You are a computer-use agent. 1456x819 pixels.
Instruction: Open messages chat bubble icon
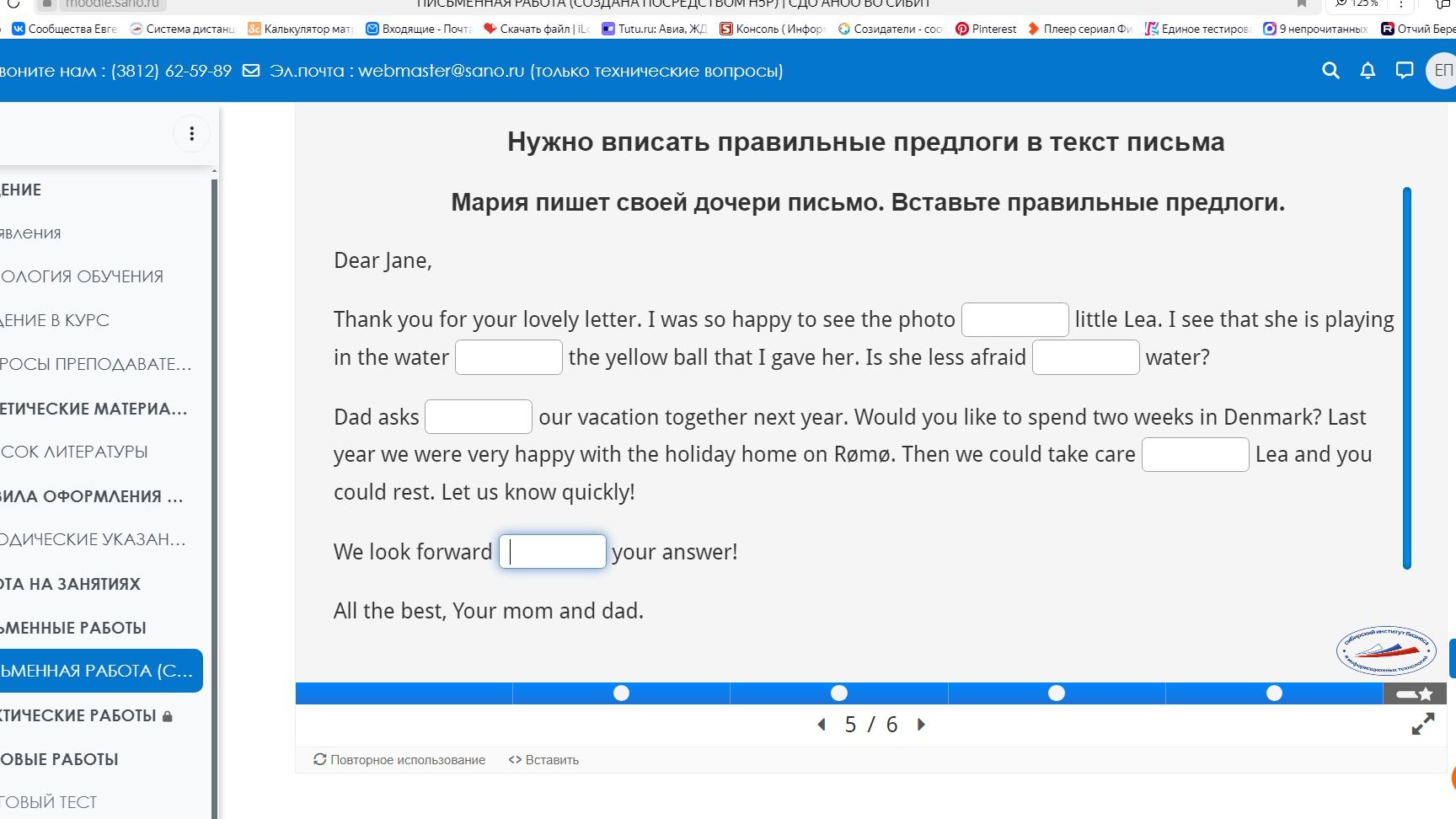click(x=1405, y=71)
